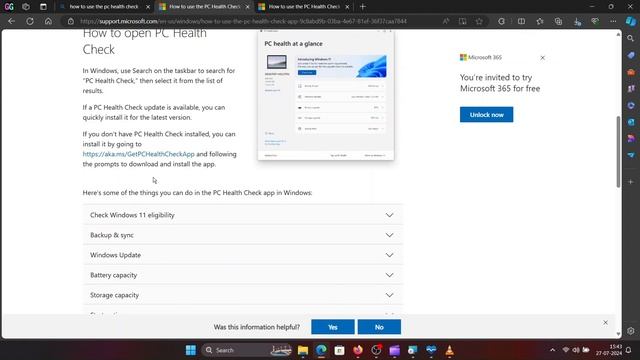Open Collections panel

pyautogui.click(x=558, y=21)
